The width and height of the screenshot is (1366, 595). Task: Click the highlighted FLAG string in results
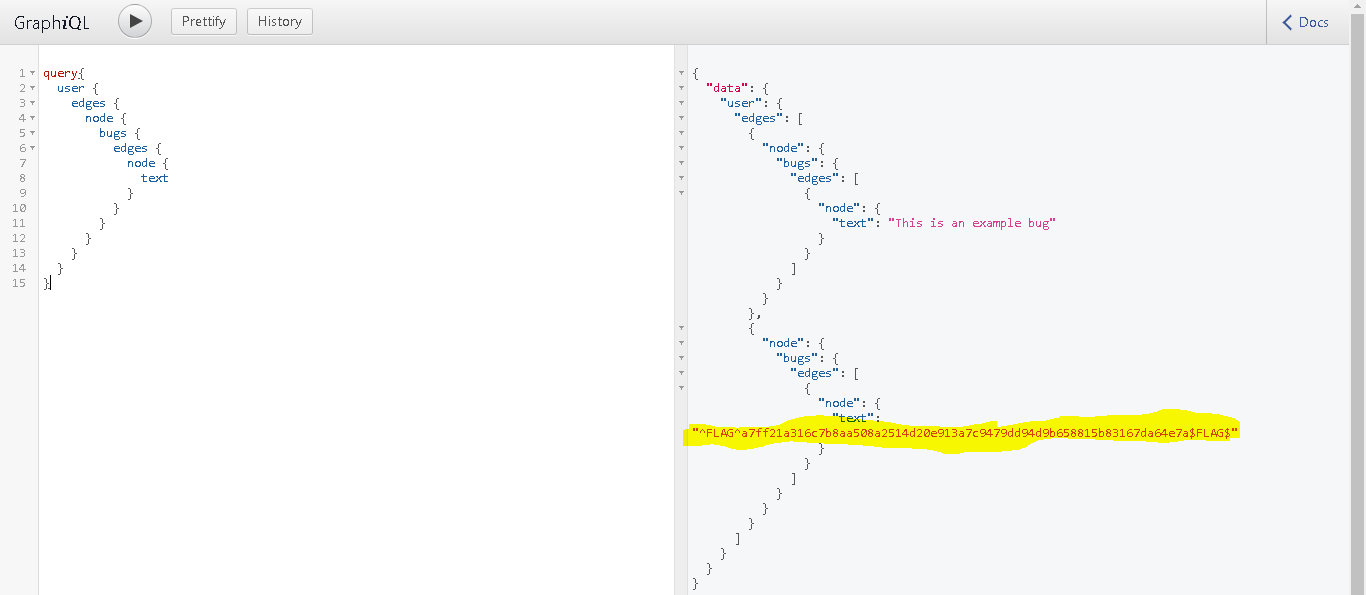965,433
